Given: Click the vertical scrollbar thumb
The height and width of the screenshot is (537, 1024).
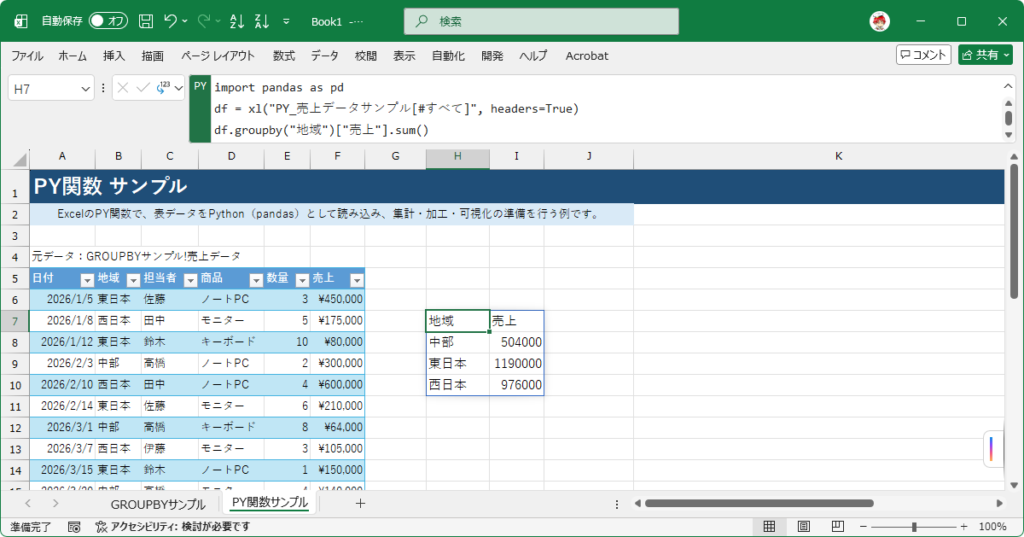Looking at the screenshot, I should pos(1013,232).
